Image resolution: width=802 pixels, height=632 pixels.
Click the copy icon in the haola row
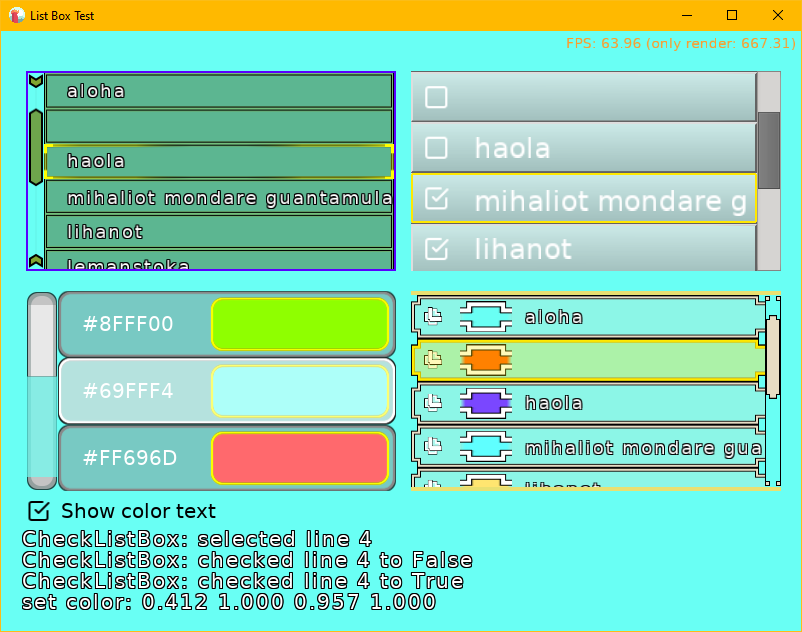click(x=433, y=403)
